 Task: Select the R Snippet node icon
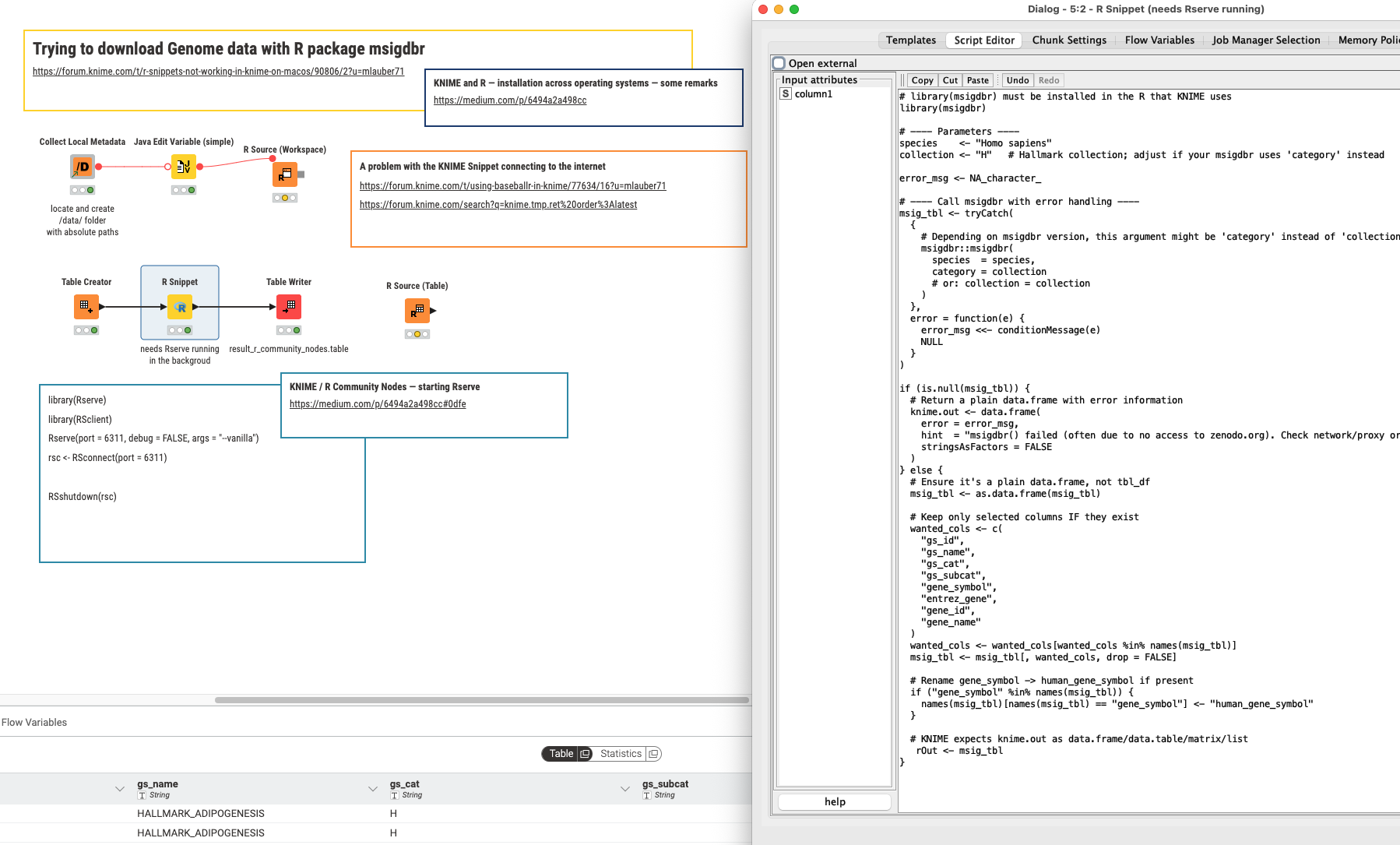pos(180,307)
